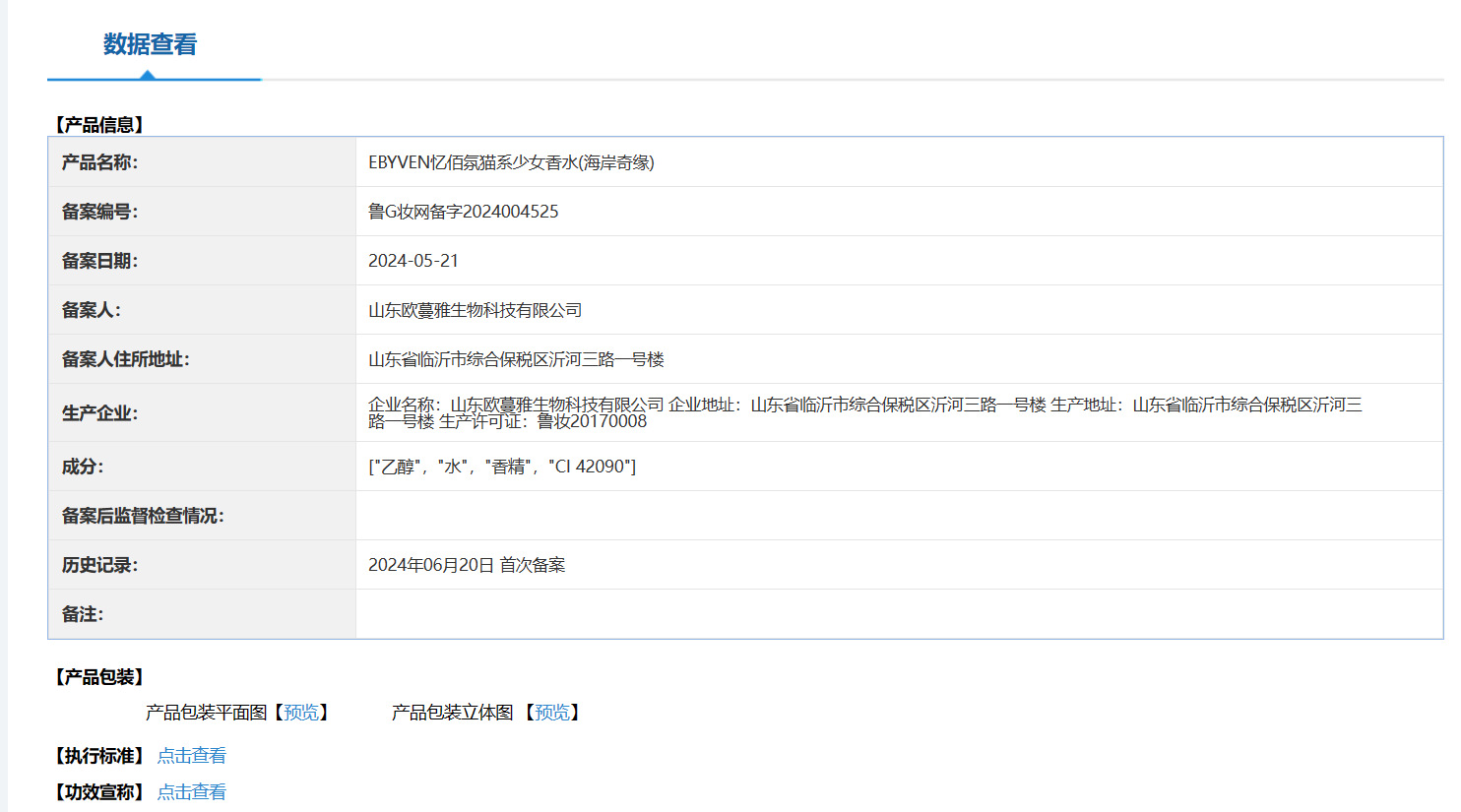
Task: Click history entry 2024年06月20日 首次备案
Action: (467, 565)
